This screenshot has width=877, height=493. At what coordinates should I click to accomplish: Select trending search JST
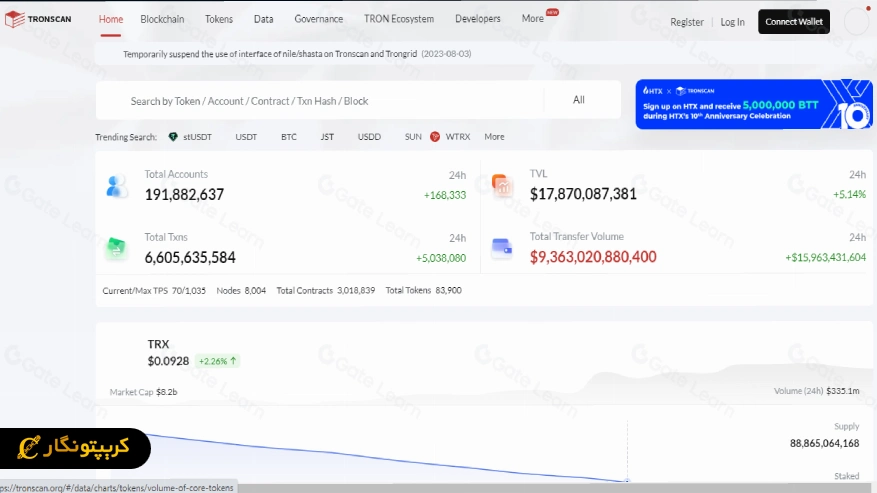click(x=327, y=137)
